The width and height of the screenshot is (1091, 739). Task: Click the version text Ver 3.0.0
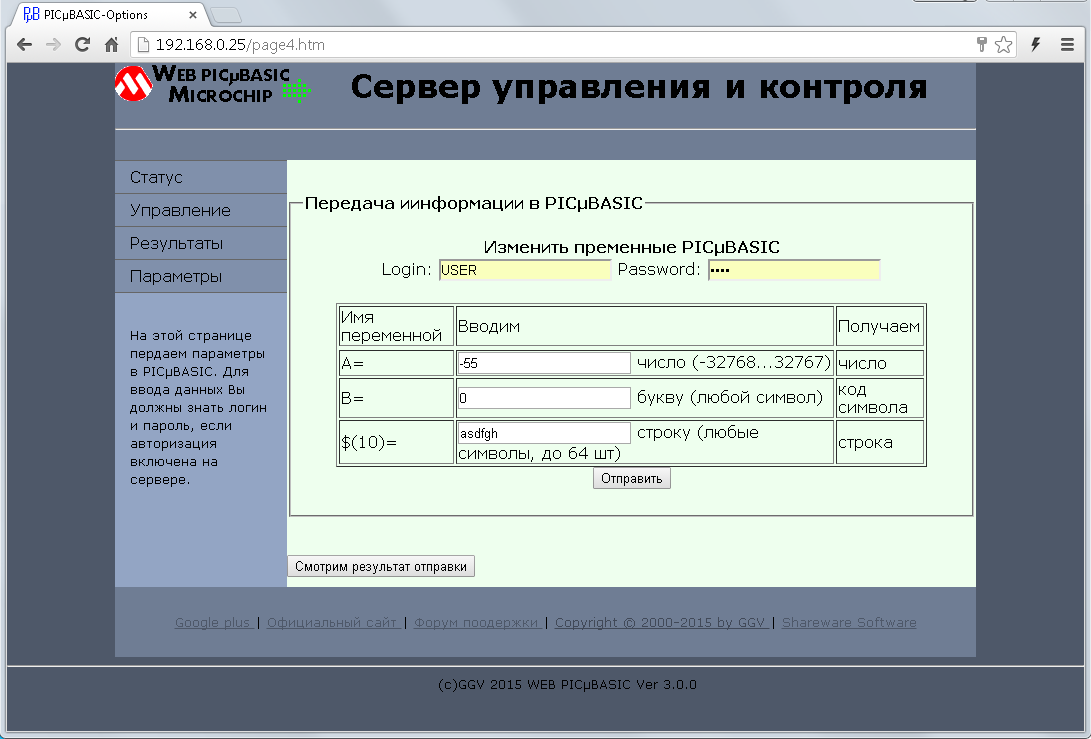pos(667,685)
